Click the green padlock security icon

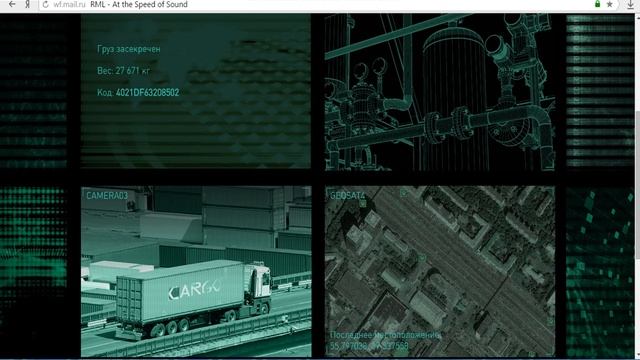(x=598, y=4)
